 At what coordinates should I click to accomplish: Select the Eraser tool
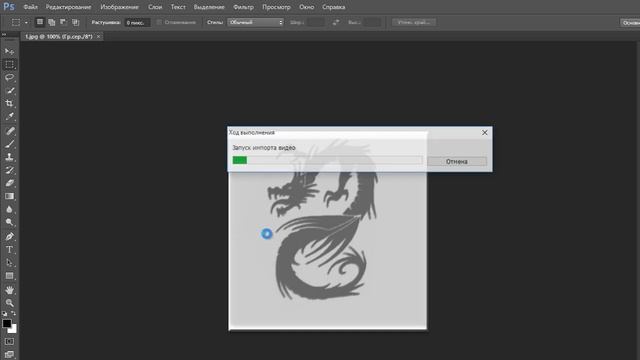click(9, 183)
